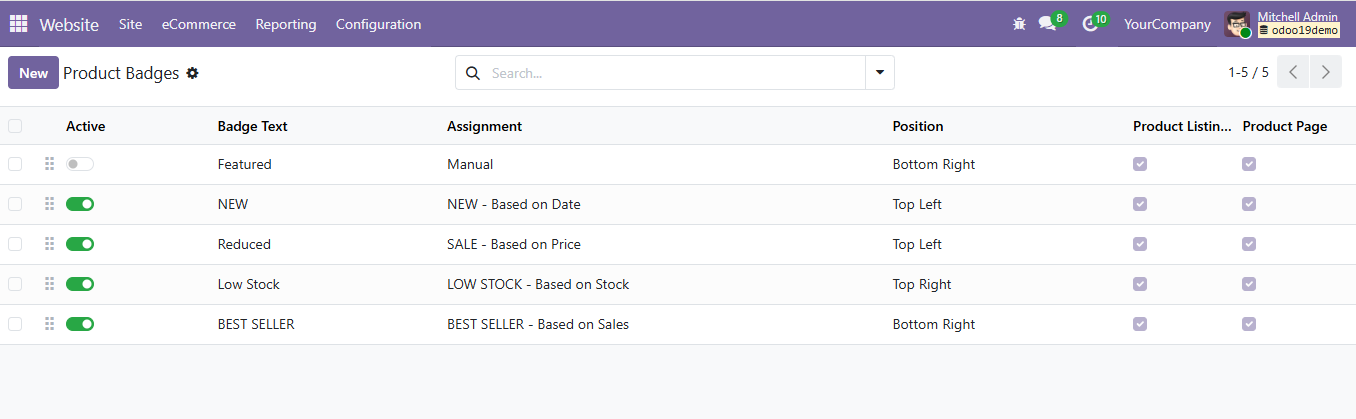
Task: Toggle Product Page checkbox for BEST SELLER
Action: tap(1249, 324)
